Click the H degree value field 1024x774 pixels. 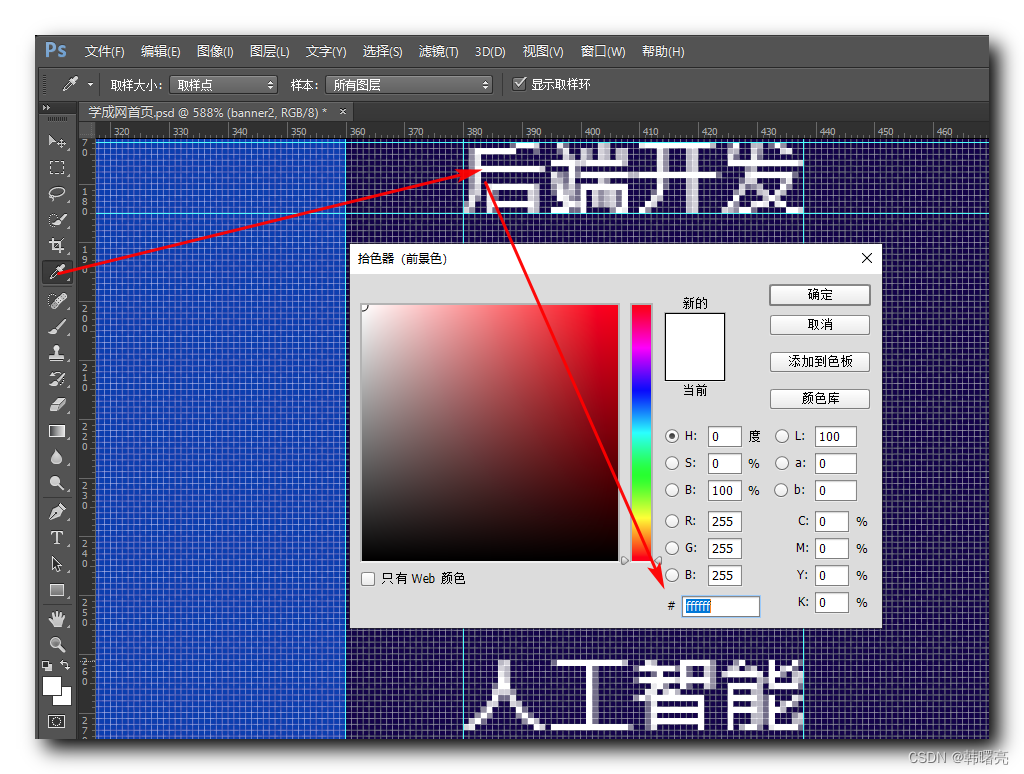(x=724, y=436)
